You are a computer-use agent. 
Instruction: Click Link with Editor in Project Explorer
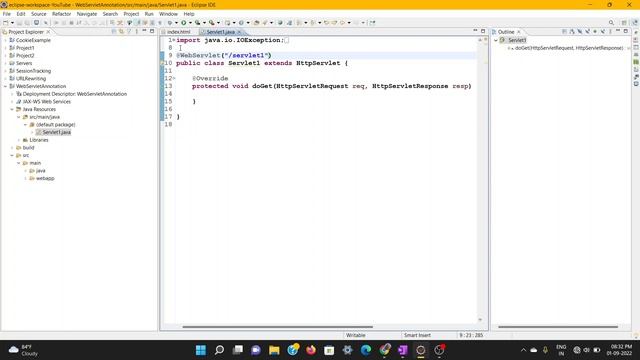(121, 31)
